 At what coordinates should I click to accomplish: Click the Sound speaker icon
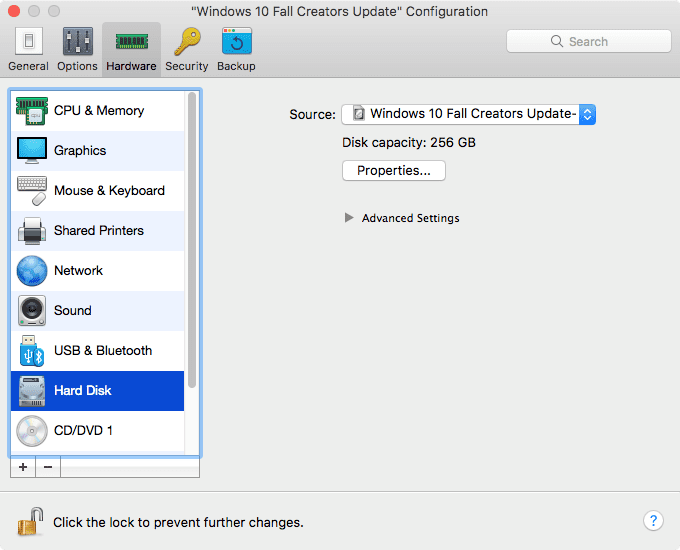click(x=32, y=311)
